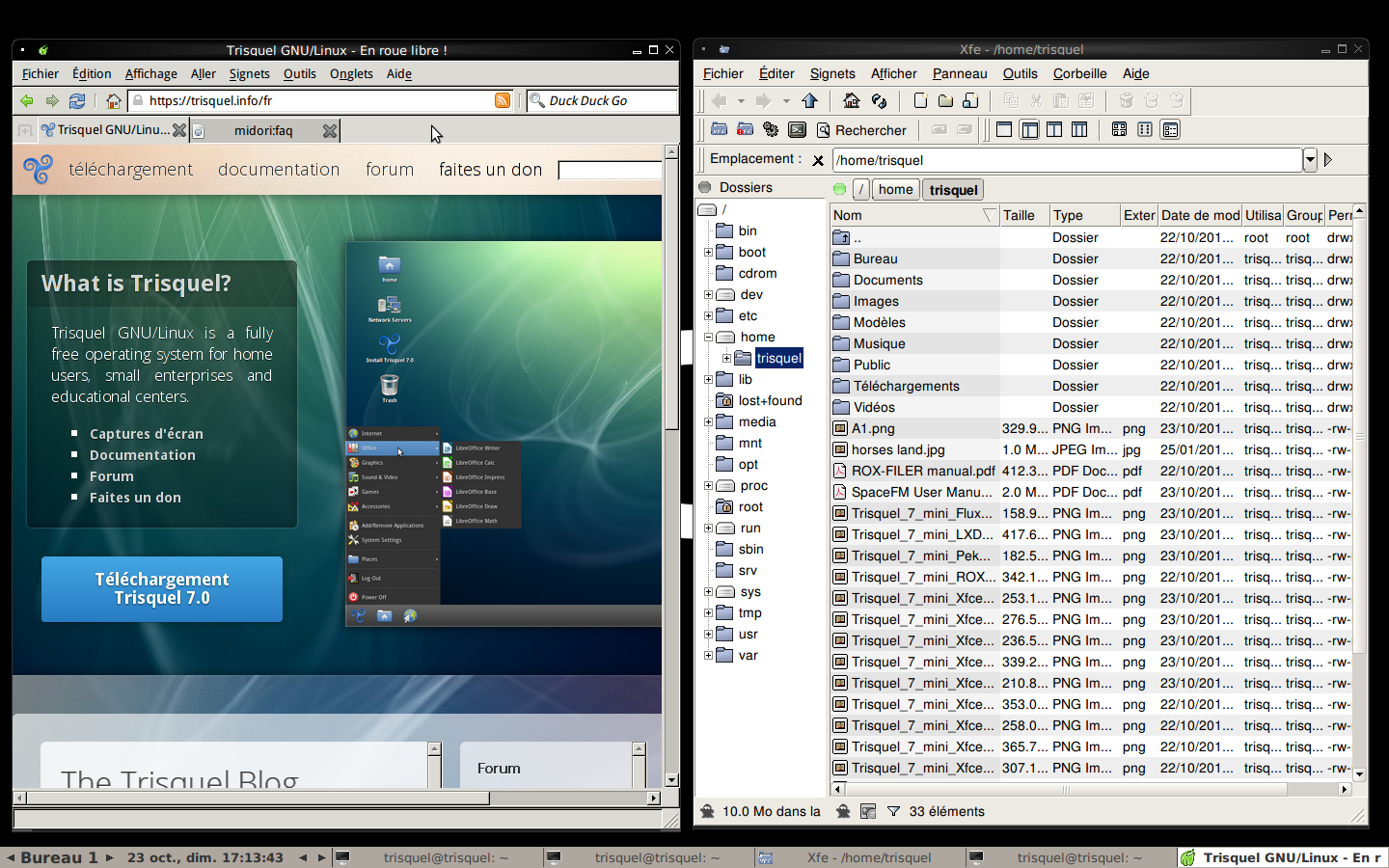1389x868 pixels.
Task: Click Téléchargement Trisquel 7.0 button
Action: tap(162, 588)
